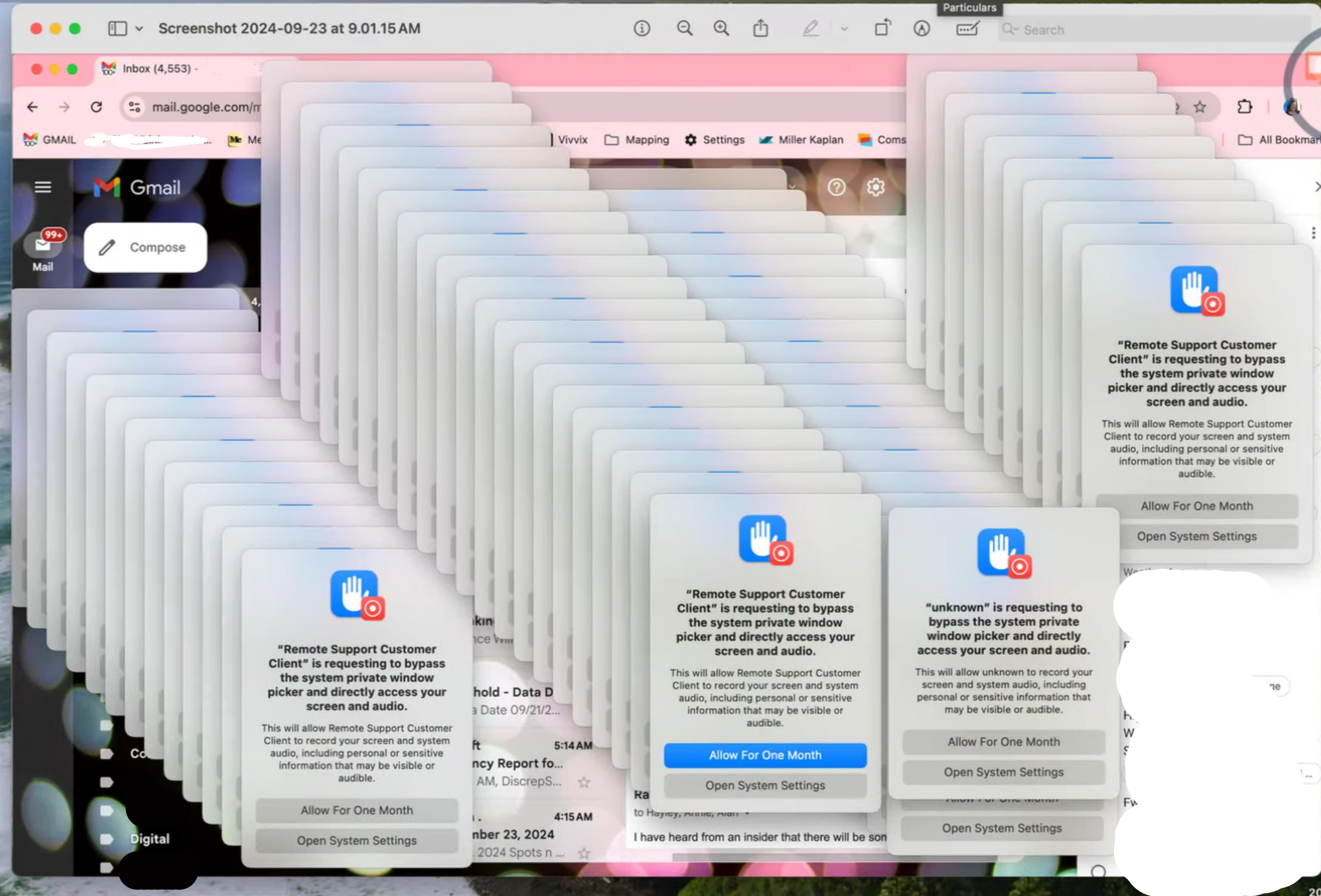The width and height of the screenshot is (1321, 896).
Task: Click the mail.google.com address bar
Action: (206, 107)
